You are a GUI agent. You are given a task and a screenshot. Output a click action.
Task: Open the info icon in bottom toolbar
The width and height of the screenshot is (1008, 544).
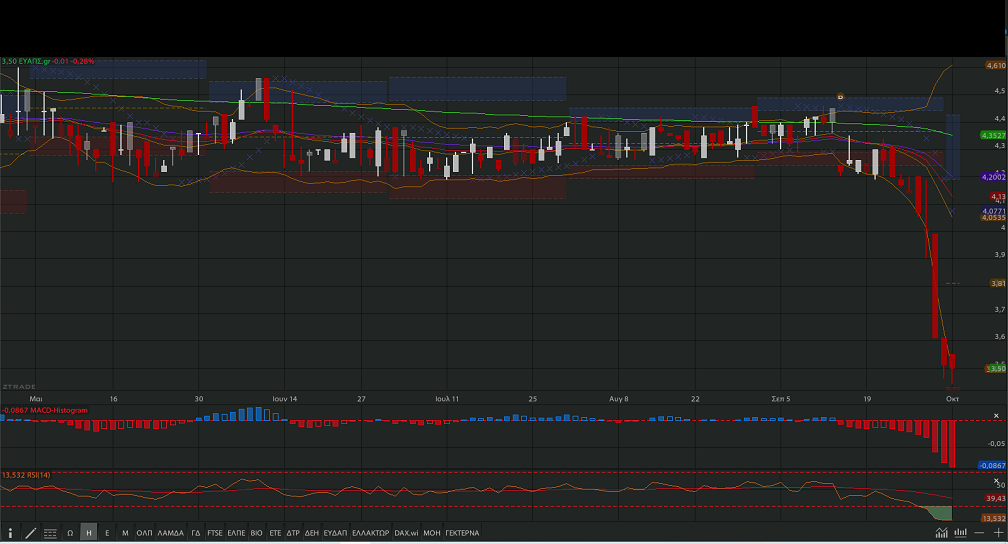coord(10,533)
